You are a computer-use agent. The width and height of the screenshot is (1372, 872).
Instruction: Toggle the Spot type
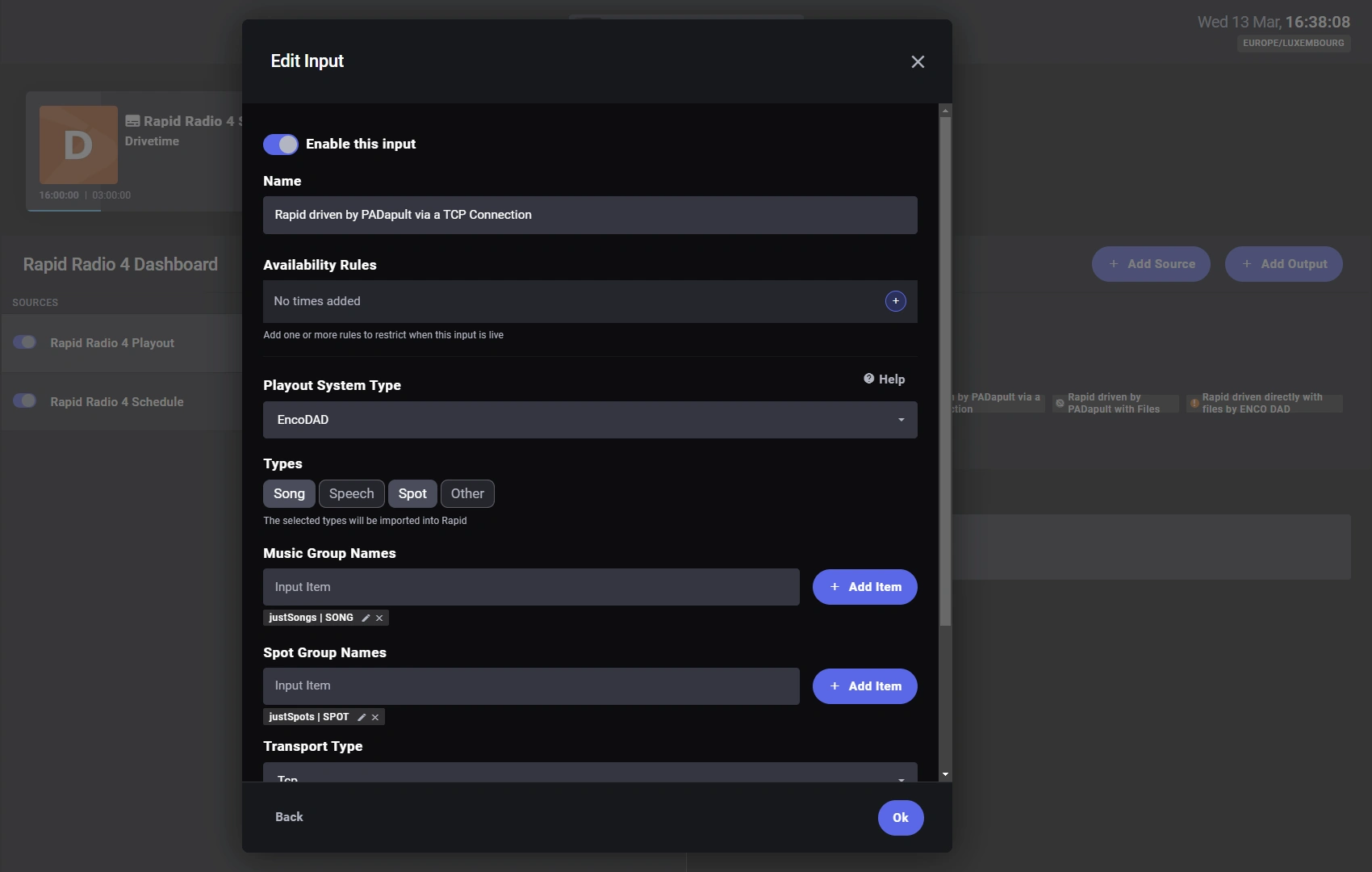[x=412, y=493]
